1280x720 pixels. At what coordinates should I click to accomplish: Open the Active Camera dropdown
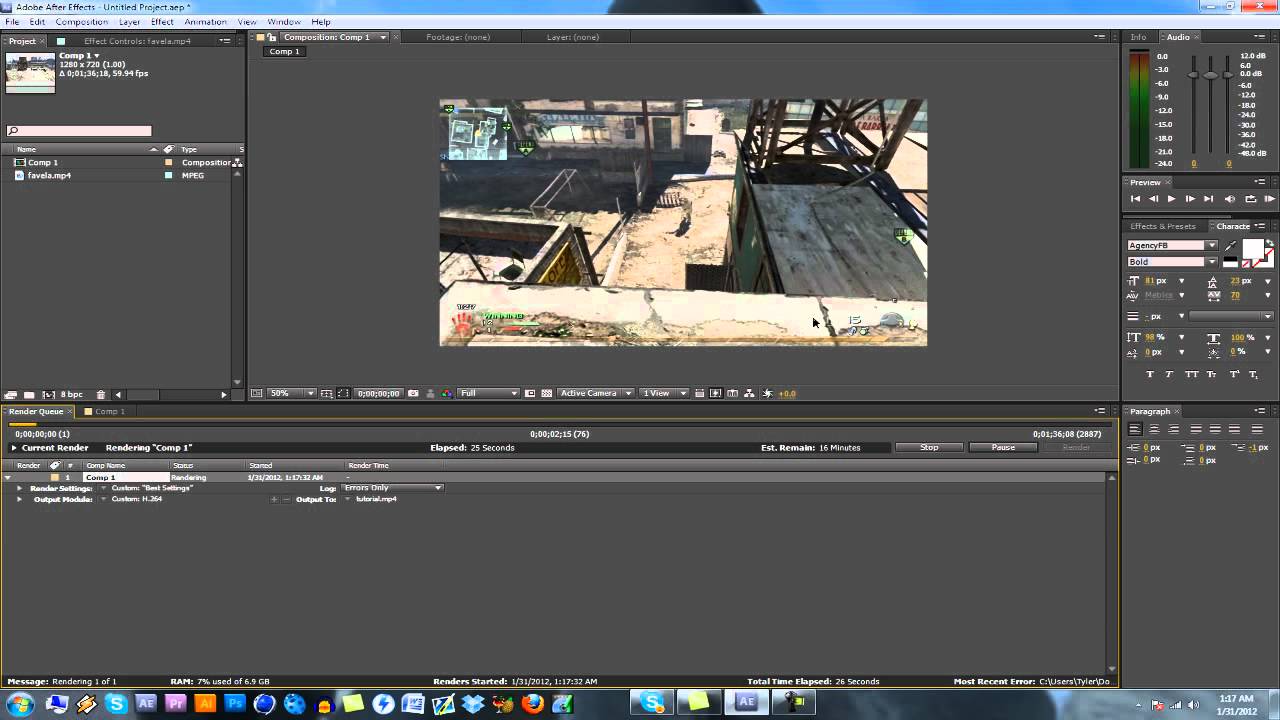[x=596, y=393]
